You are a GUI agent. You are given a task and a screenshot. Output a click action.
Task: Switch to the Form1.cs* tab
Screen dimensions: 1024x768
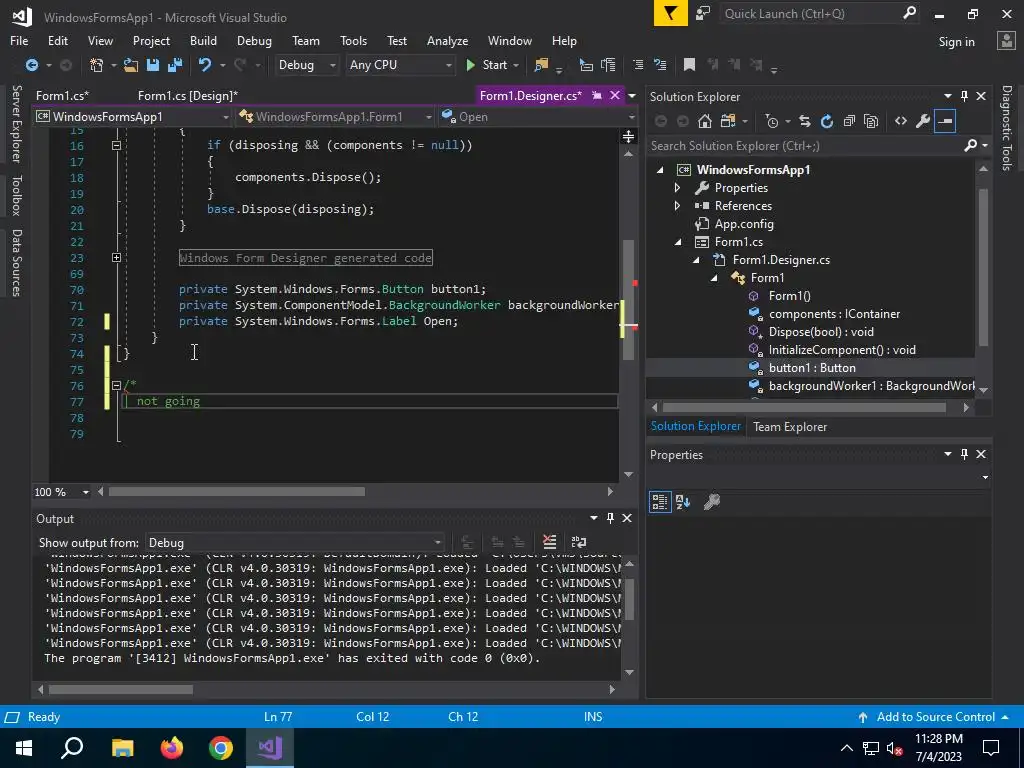click(x=62, y=96)
